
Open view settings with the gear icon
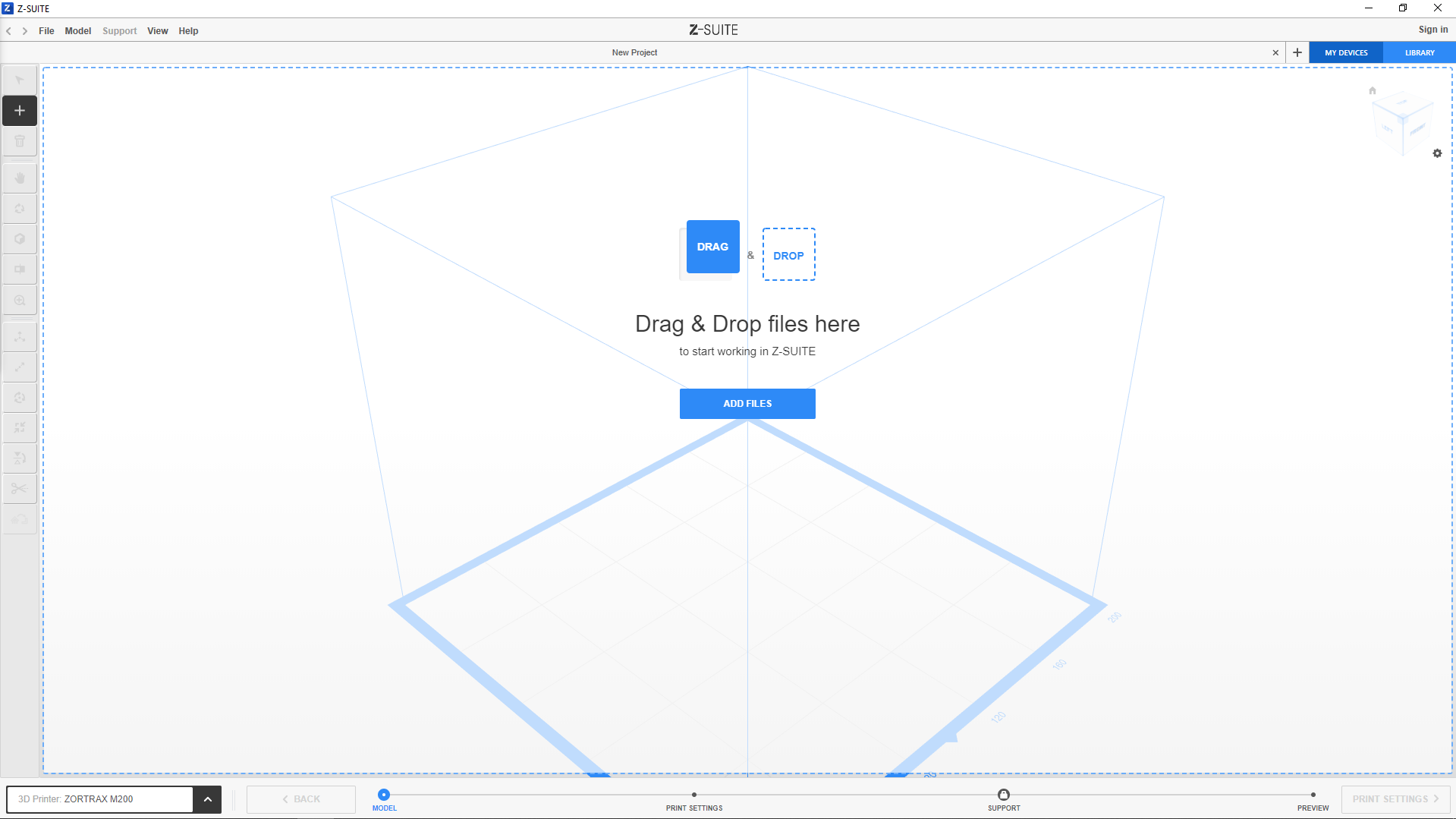point(1437,153)
